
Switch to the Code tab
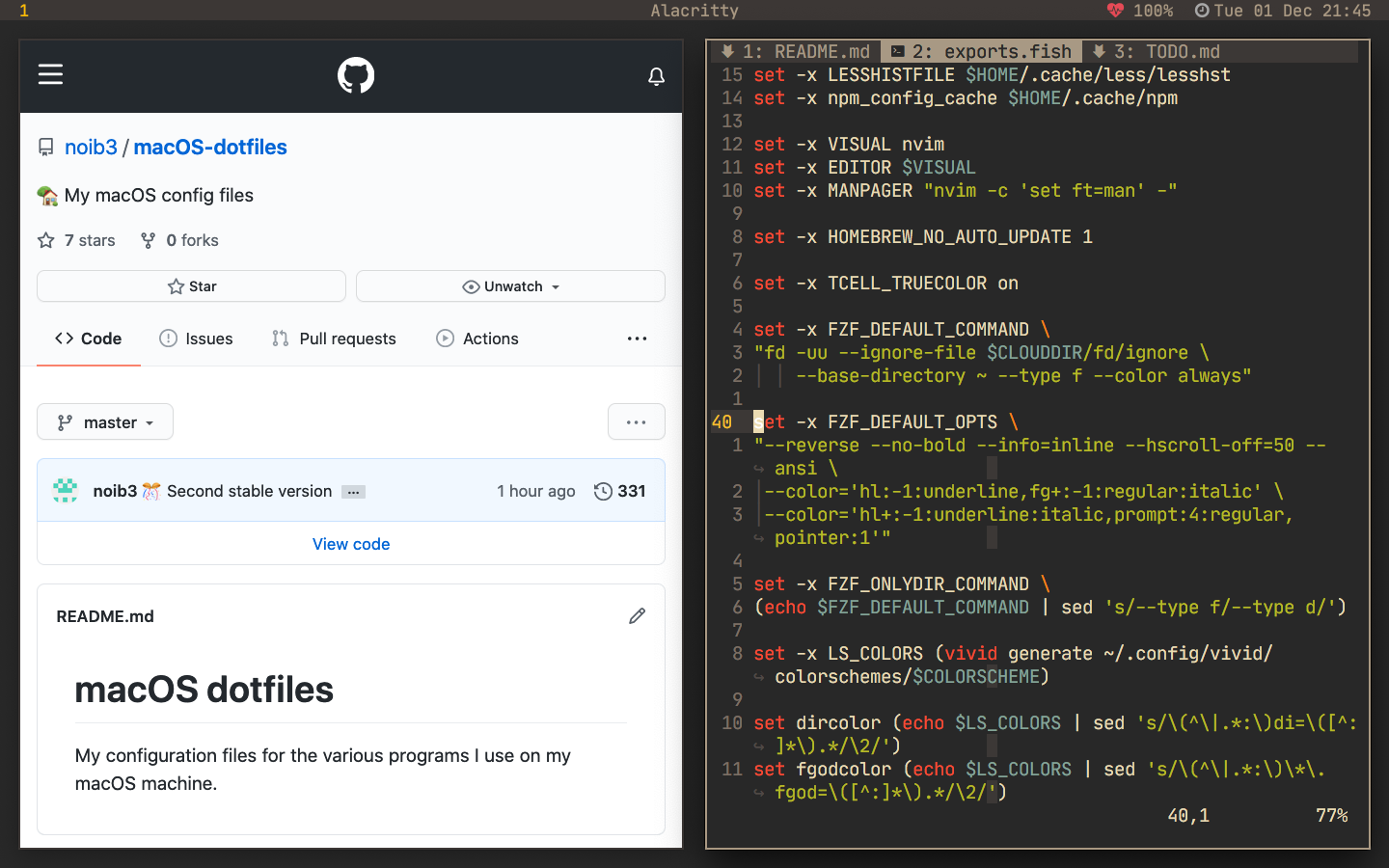coord(89,339)
